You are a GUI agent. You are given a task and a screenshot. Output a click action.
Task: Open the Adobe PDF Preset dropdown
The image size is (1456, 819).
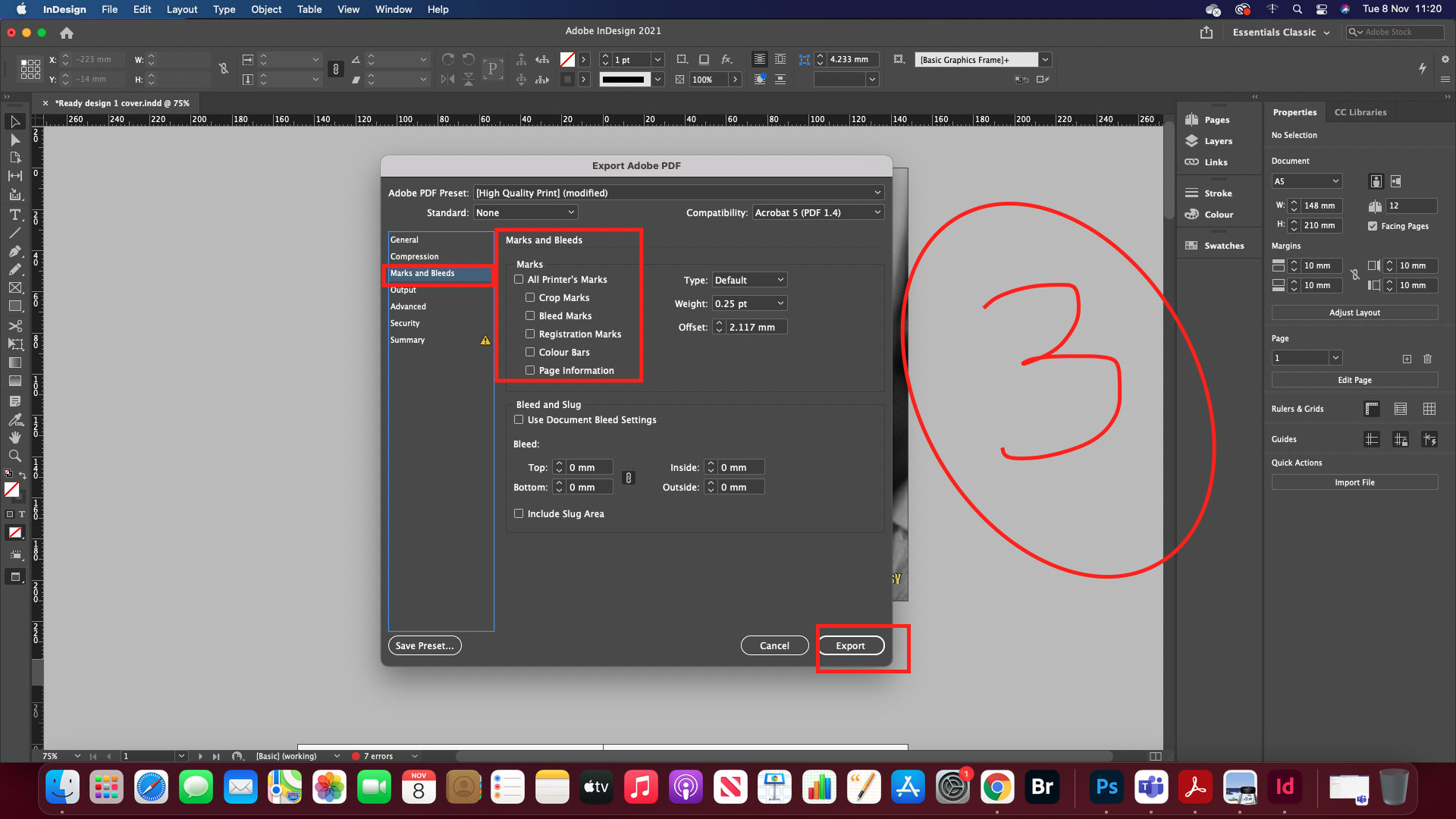pos(679,193)
